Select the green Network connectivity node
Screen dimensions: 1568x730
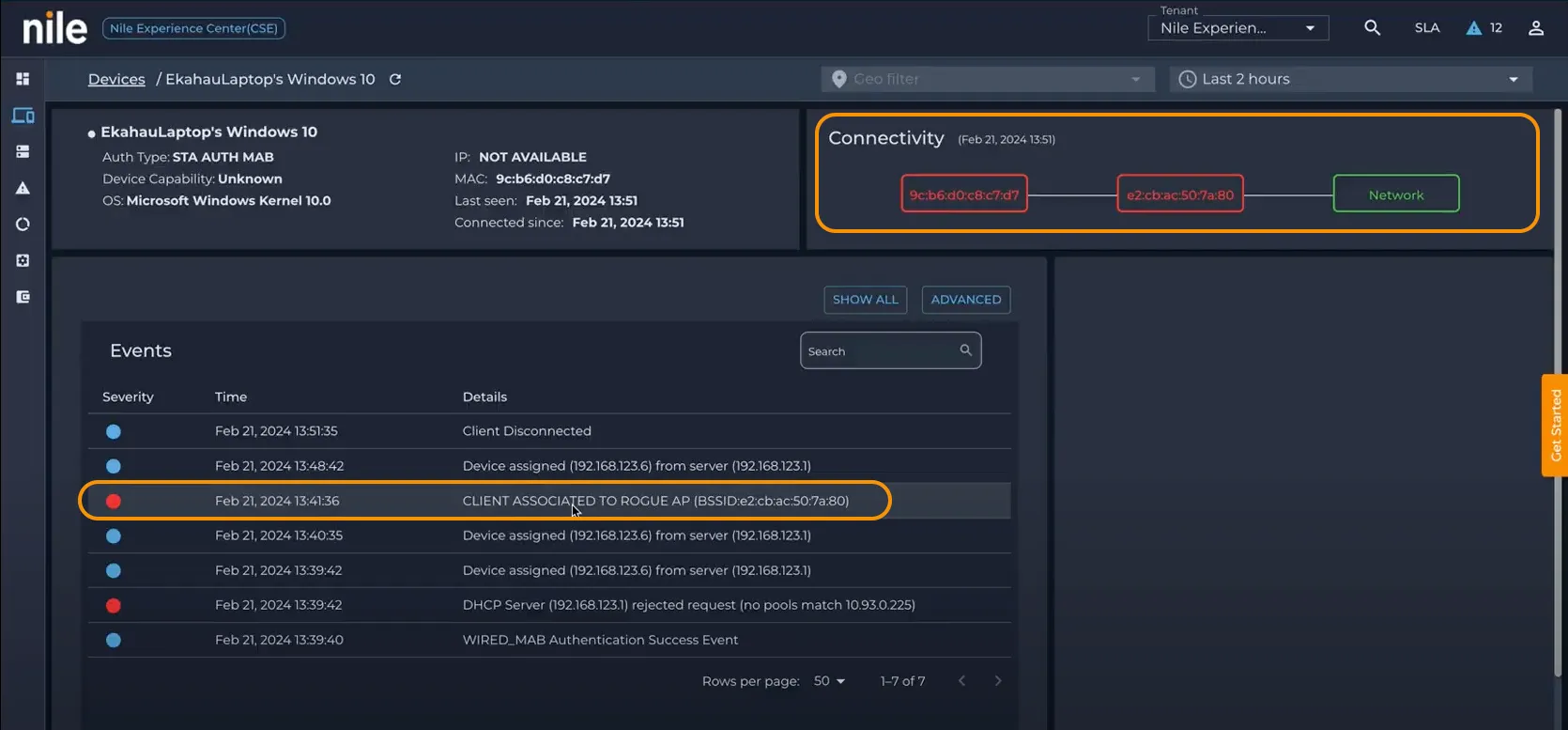coord(1396,194)
